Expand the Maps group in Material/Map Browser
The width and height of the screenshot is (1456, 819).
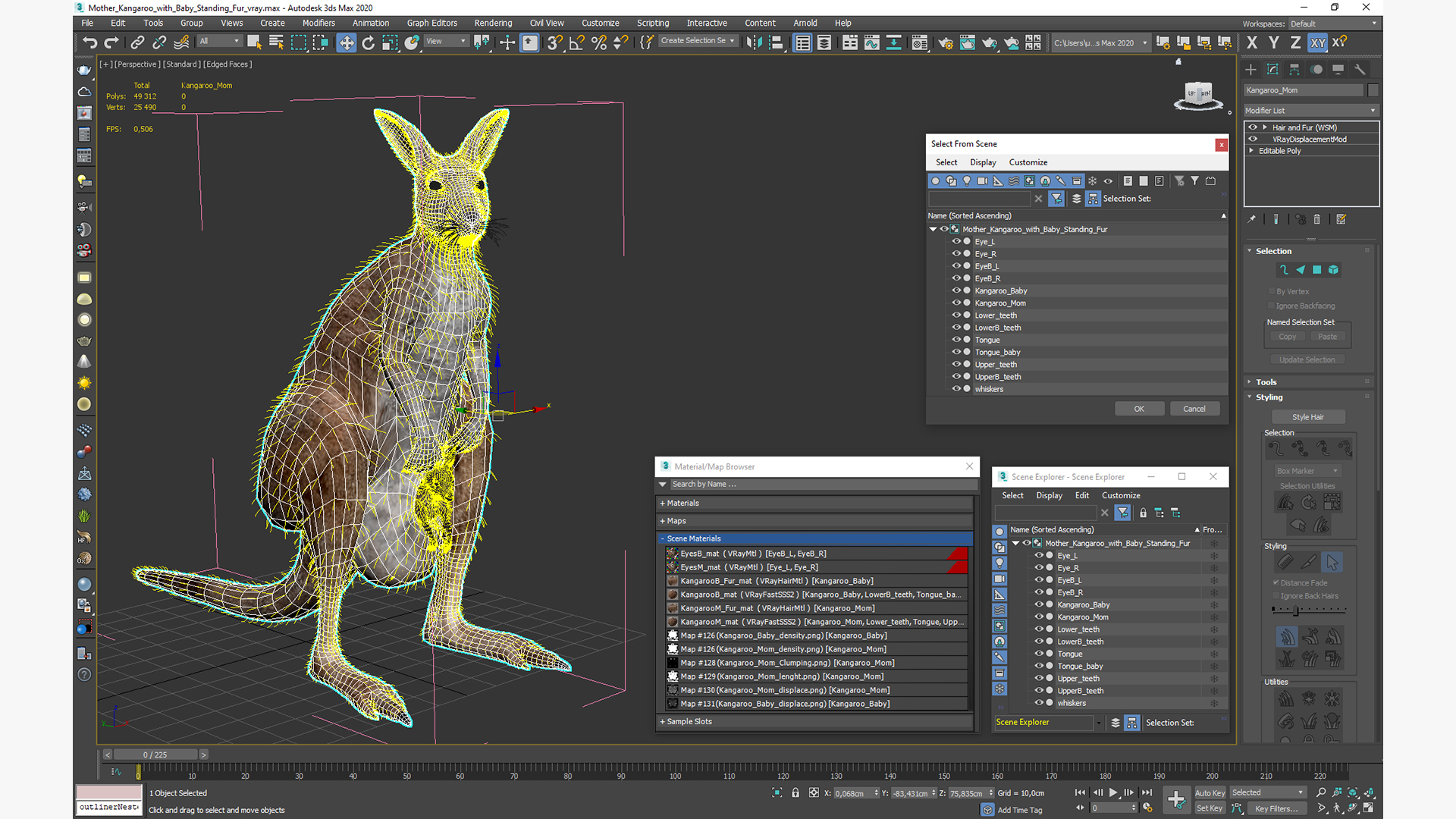[662, 521]
